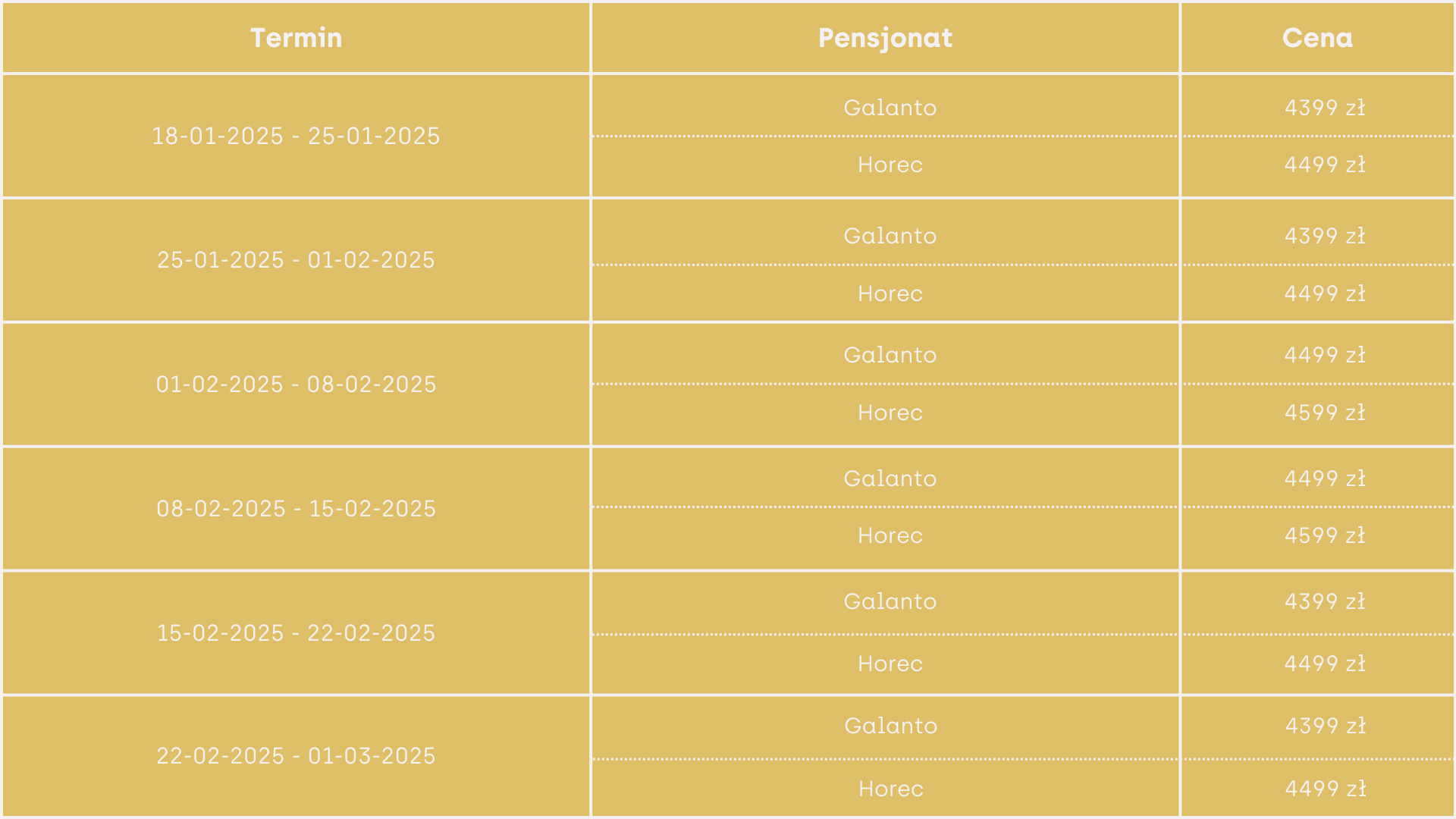Click the 4399 zł price for 18-01-2025 Galanto

click(x=1325, y=108)
